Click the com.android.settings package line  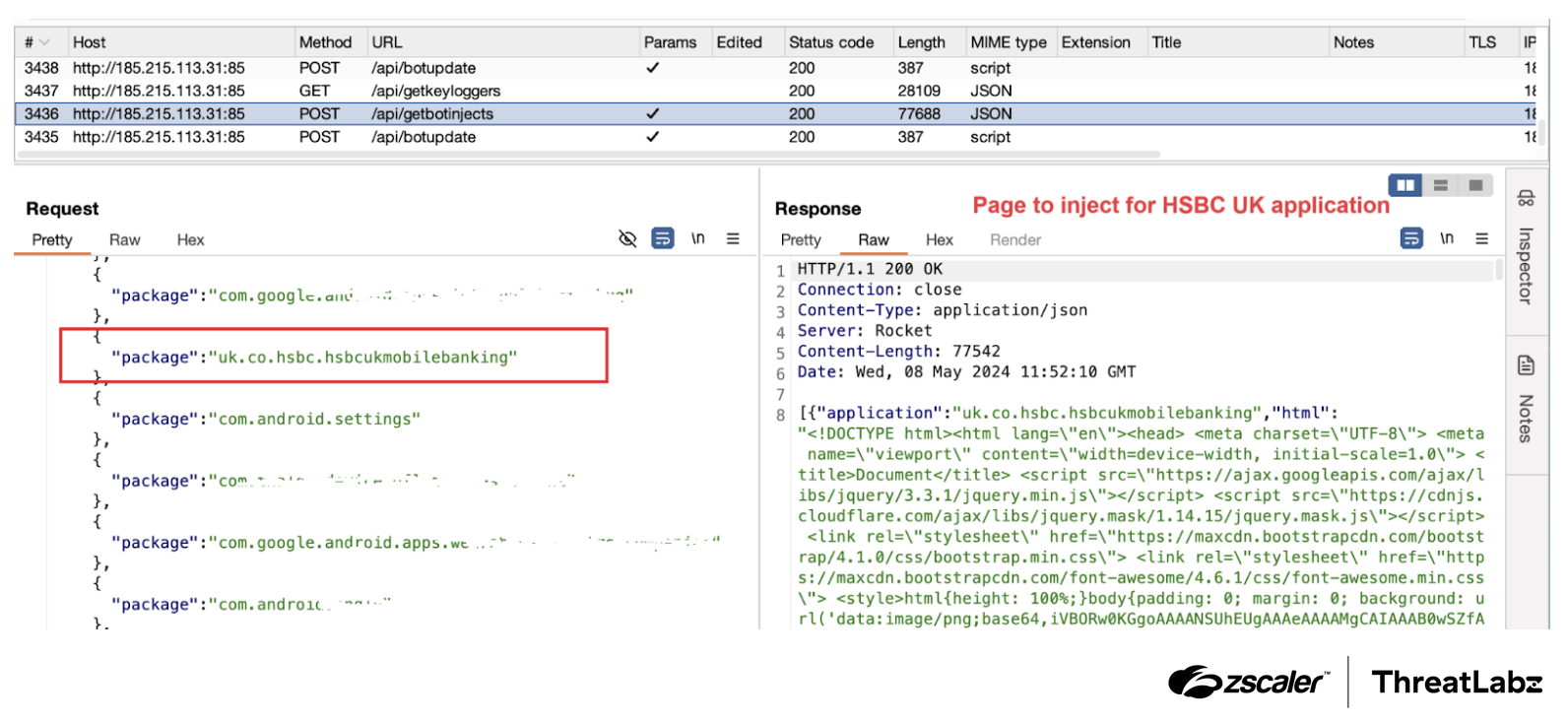pyautogui.click(x=266, y=419)
